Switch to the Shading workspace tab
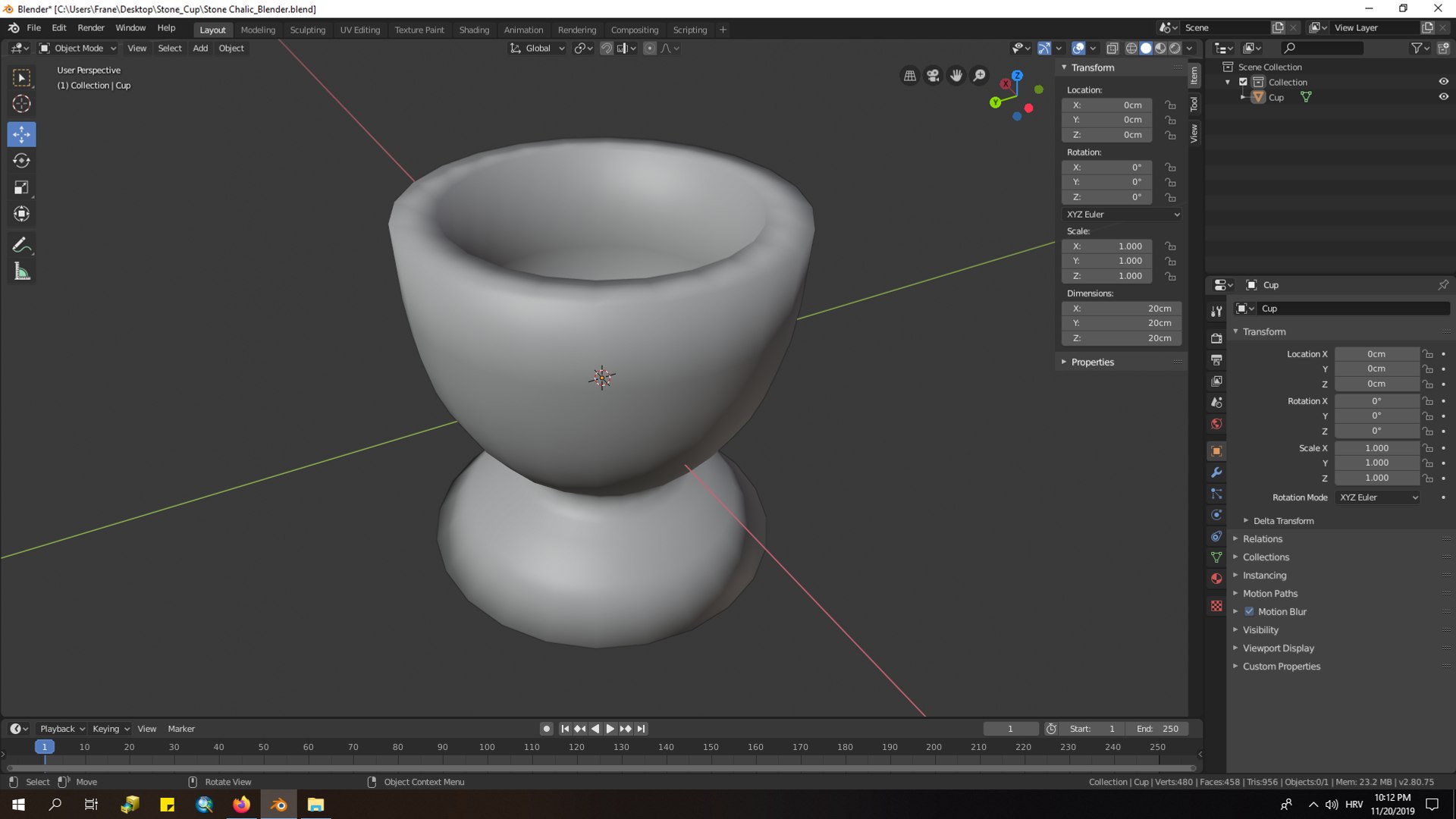Image resolution: width=1456 pixels, height=819 pixels. click(474, 30)
